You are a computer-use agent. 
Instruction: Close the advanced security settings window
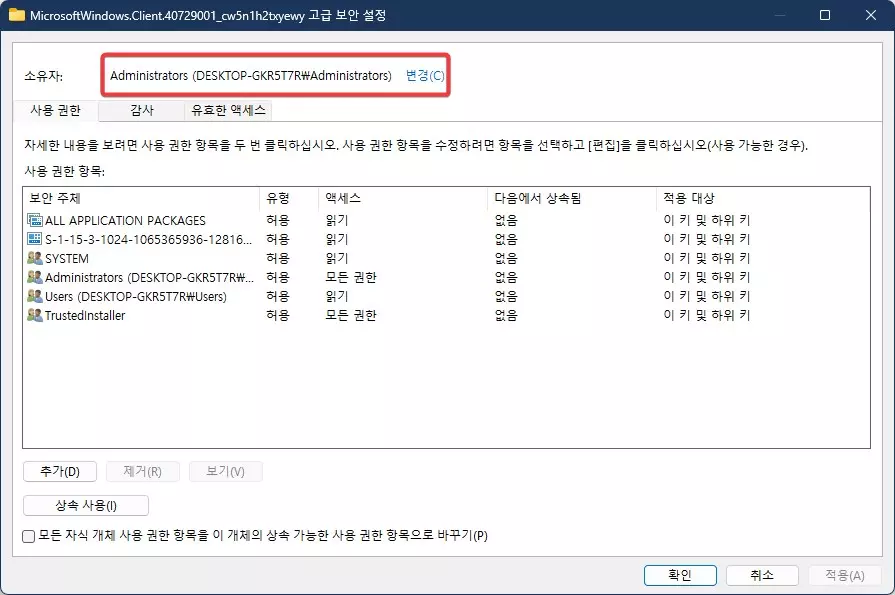[x=870, y=15]
